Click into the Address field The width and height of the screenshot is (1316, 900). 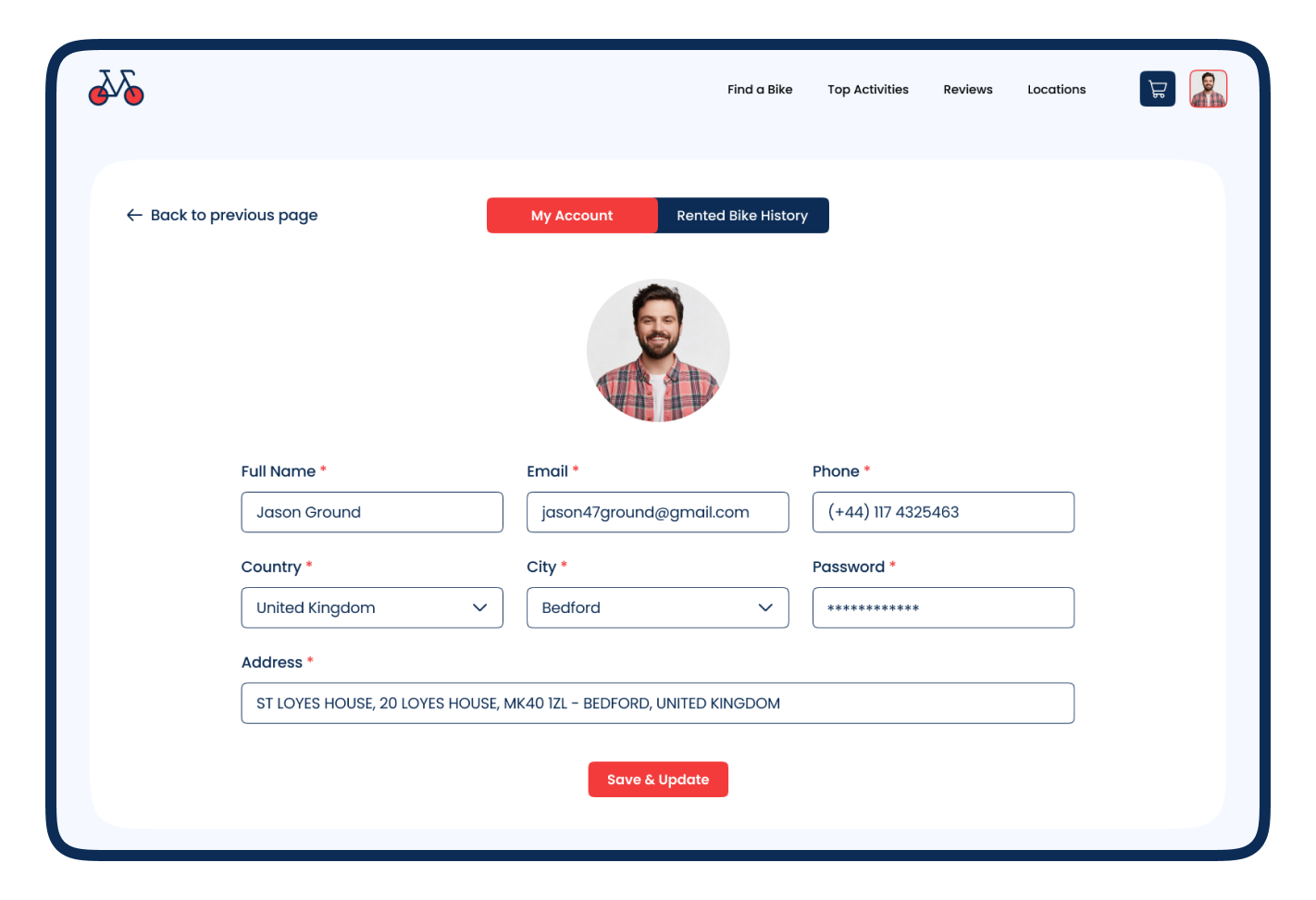pyautogui.click(x=658, y=704)
